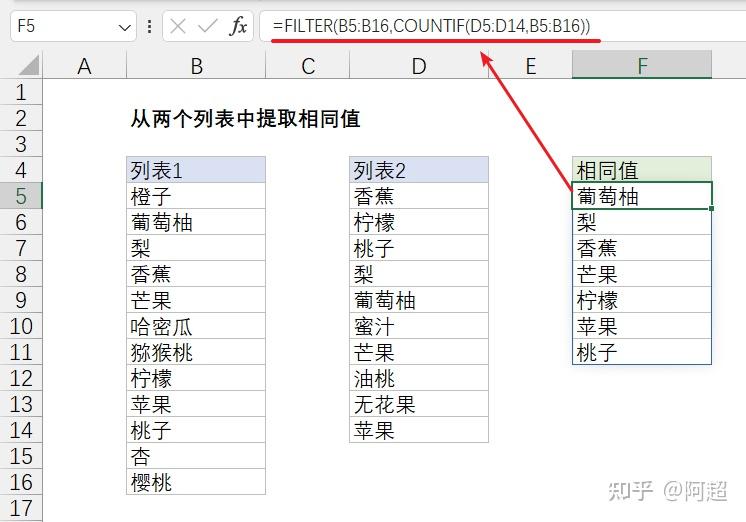Open formula bar options dots handle
The width and height of the screenshot is (746, 522).
[149, 26]
